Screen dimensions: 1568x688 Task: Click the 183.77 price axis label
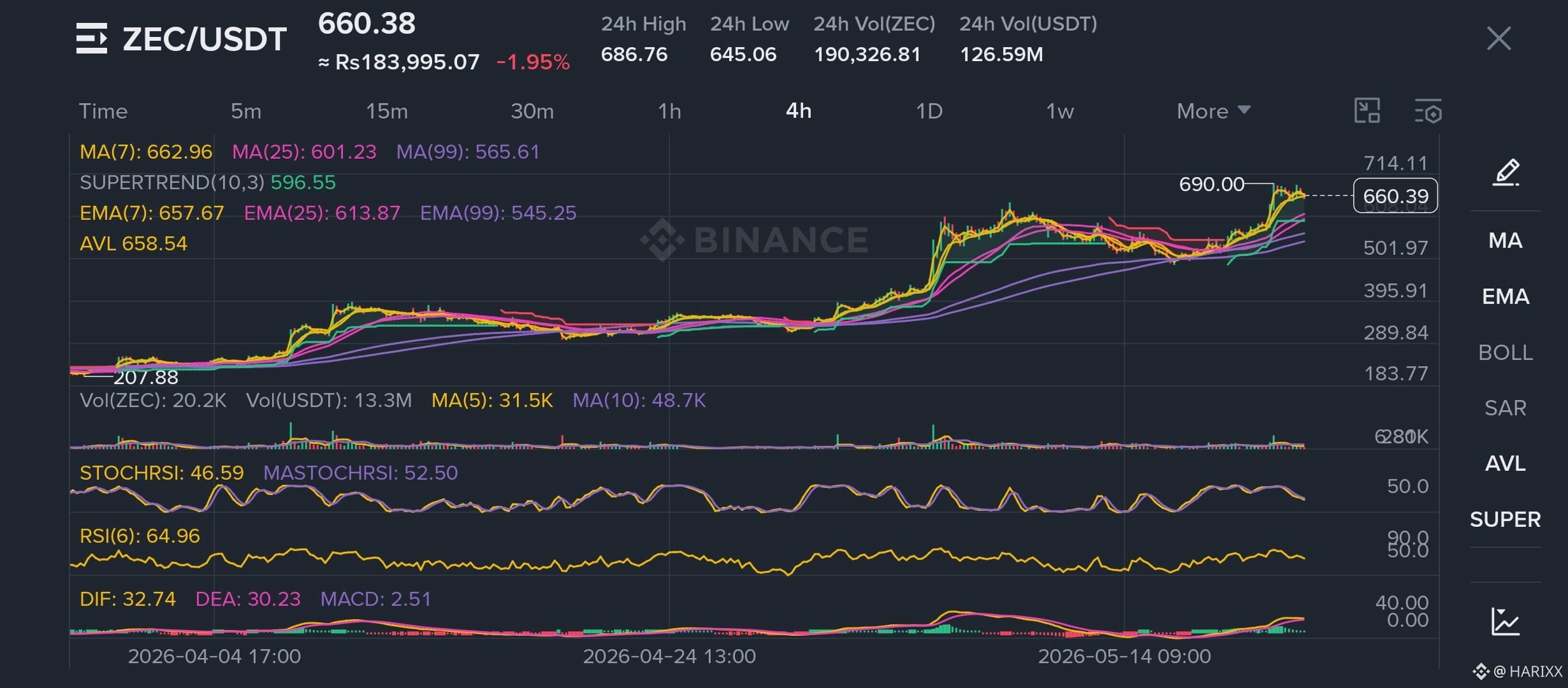click(x=1395, y=374)
